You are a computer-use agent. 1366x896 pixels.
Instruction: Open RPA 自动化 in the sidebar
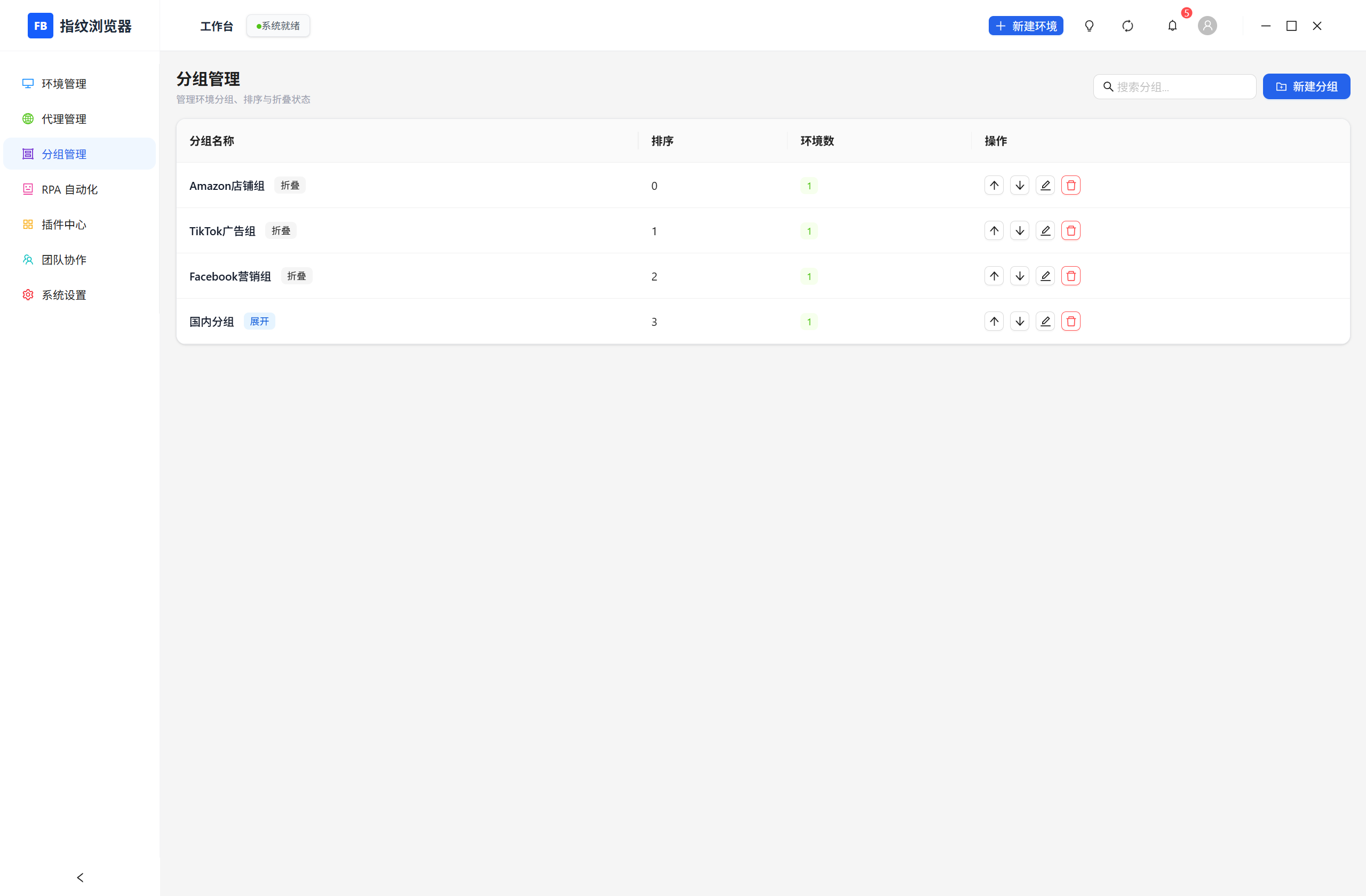coord(80,189)
